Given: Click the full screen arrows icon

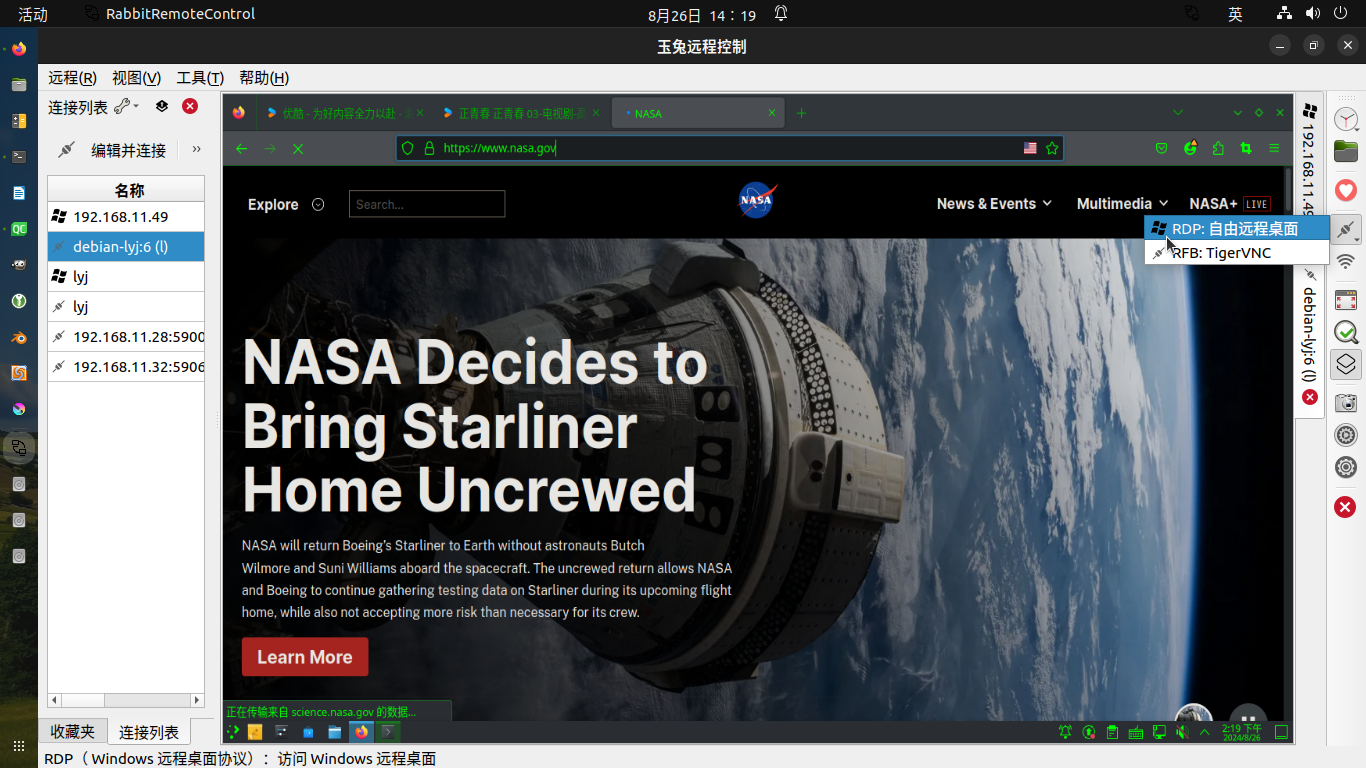Looking at the screenshot, I should 1346,299.
